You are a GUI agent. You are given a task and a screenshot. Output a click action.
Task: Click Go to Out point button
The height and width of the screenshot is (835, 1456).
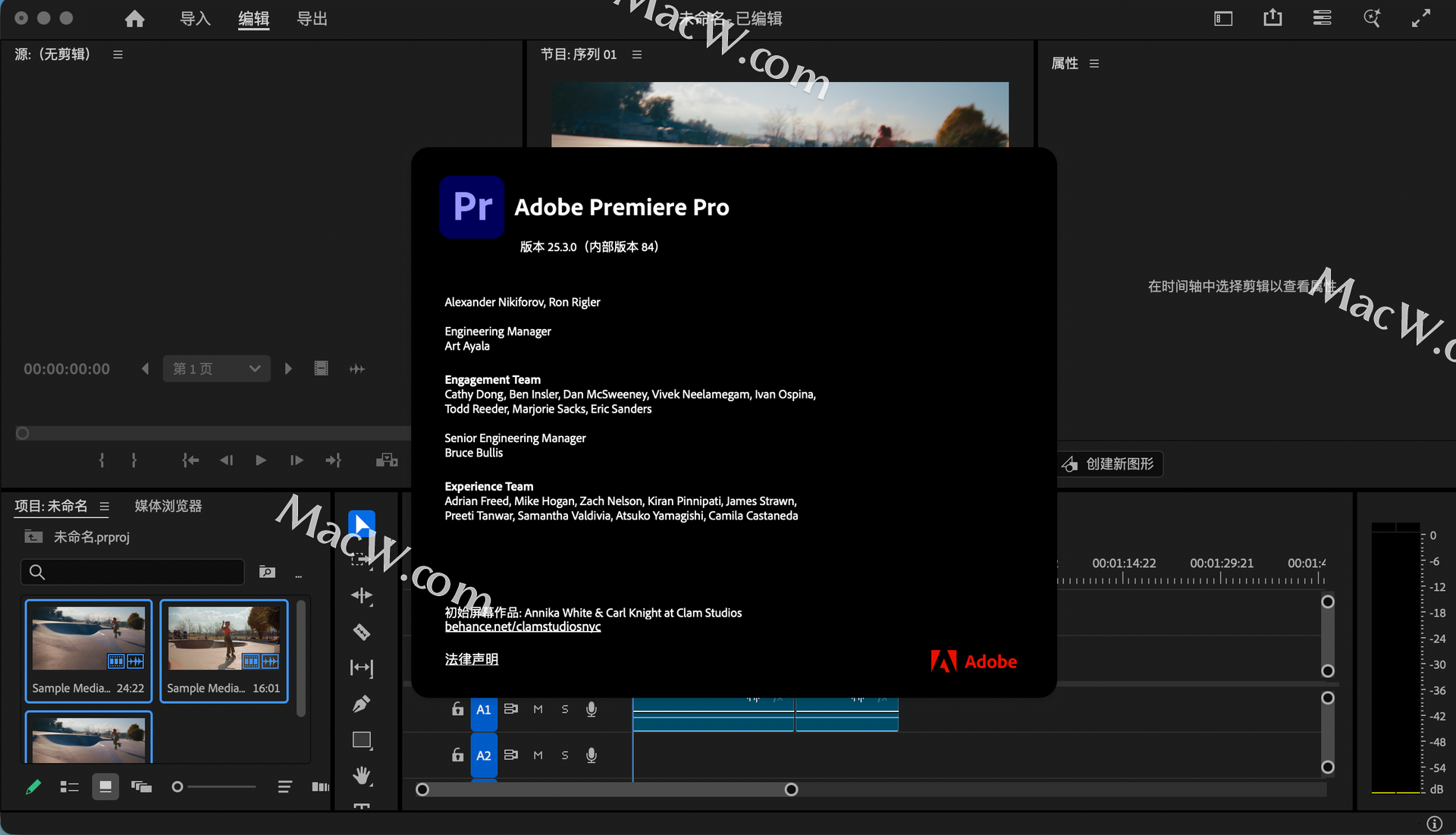[333, 460]
